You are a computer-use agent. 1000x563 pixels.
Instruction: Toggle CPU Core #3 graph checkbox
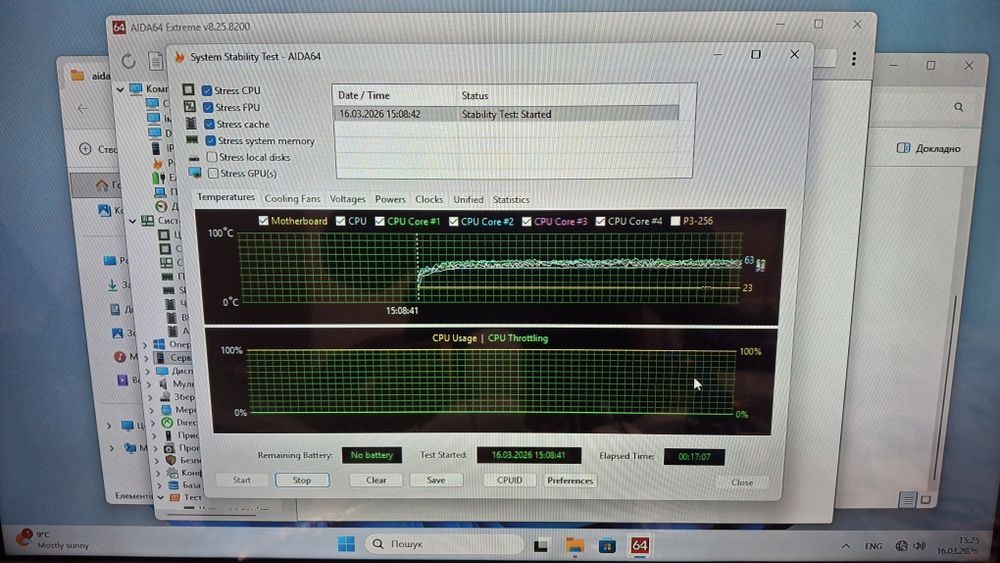coord(526,221)
